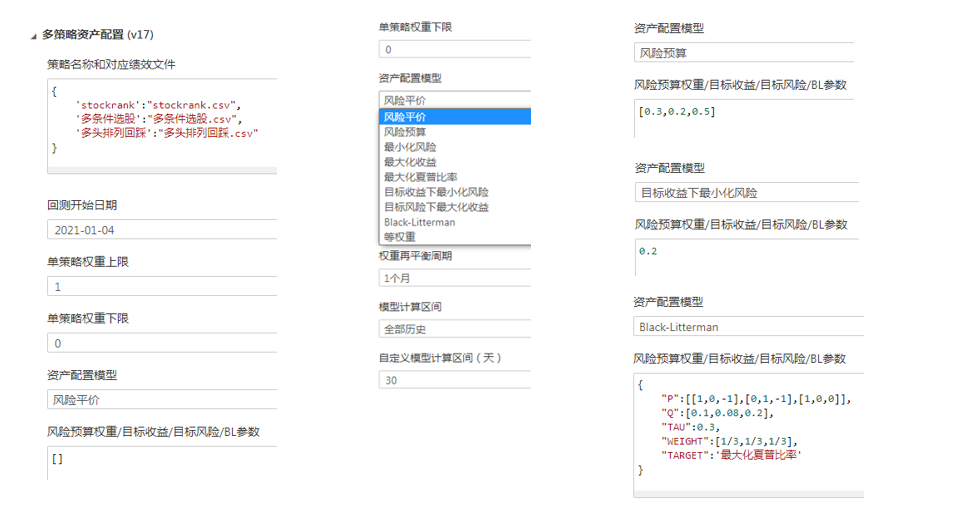Screen dimensions: 973x516
Task: Click the 自定义模型计算区间（天）label
Action: point(440,358)
